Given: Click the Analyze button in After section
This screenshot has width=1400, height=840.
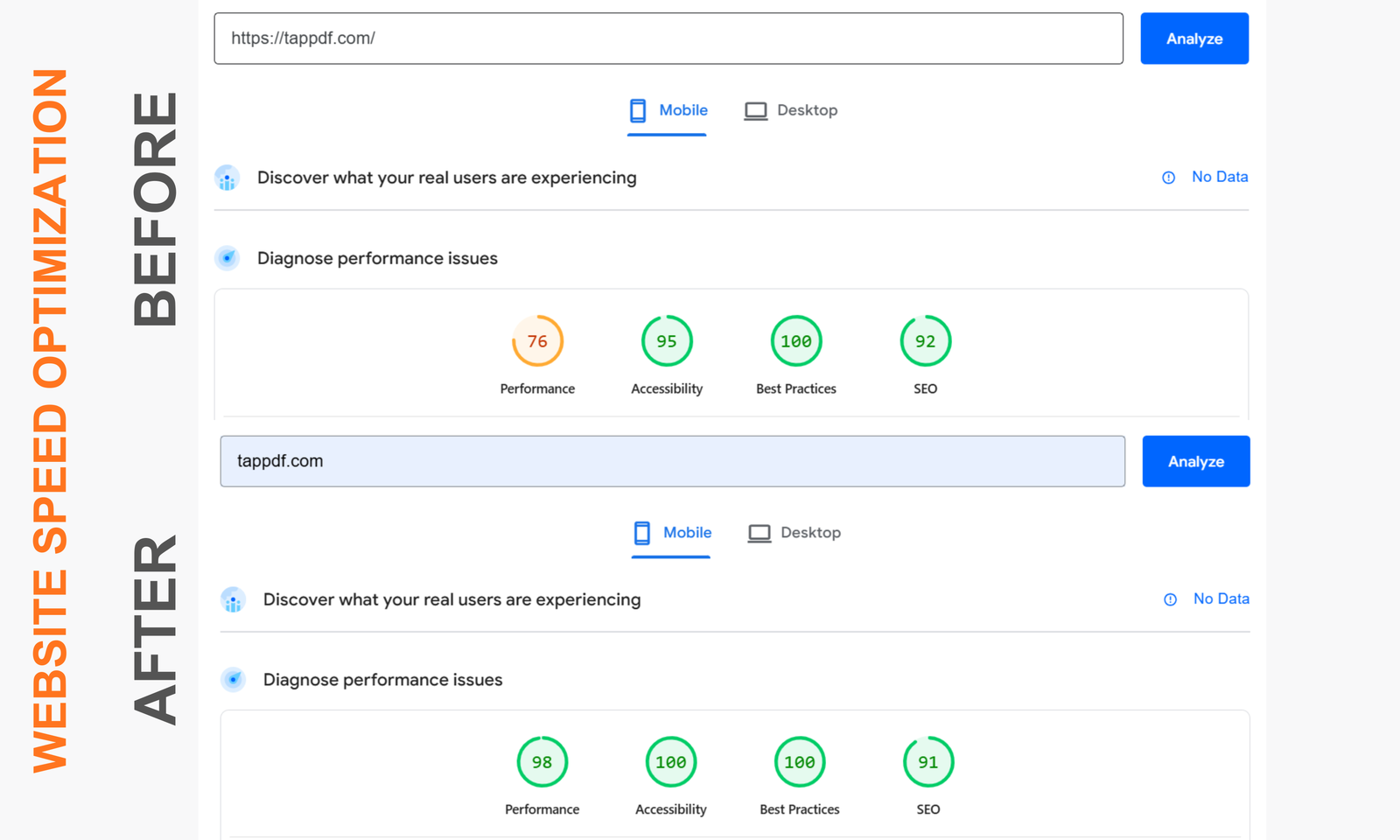Looking at the screenshot, I should click(x=1195, y=461).
